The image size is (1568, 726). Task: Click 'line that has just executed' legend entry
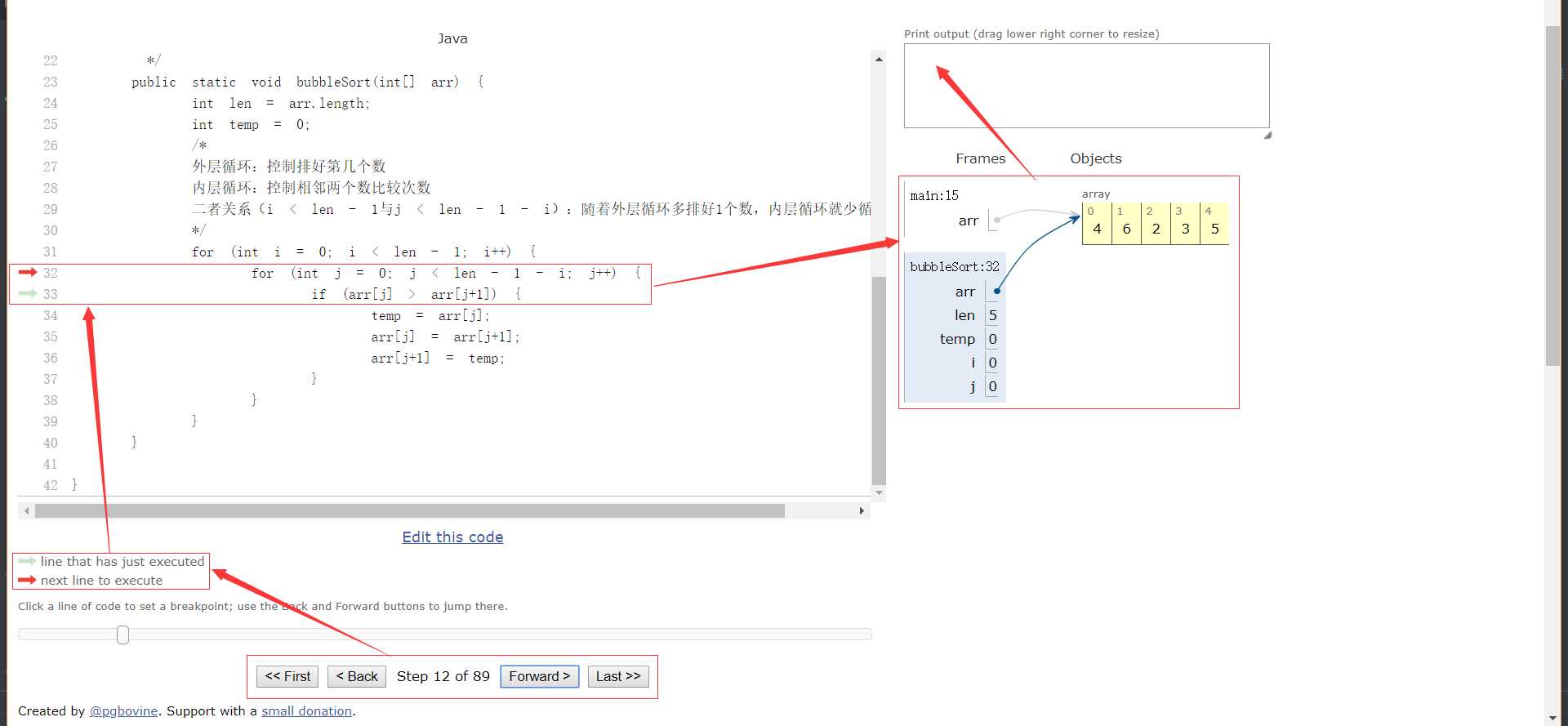pyautogui.click(x=122, y=561)
